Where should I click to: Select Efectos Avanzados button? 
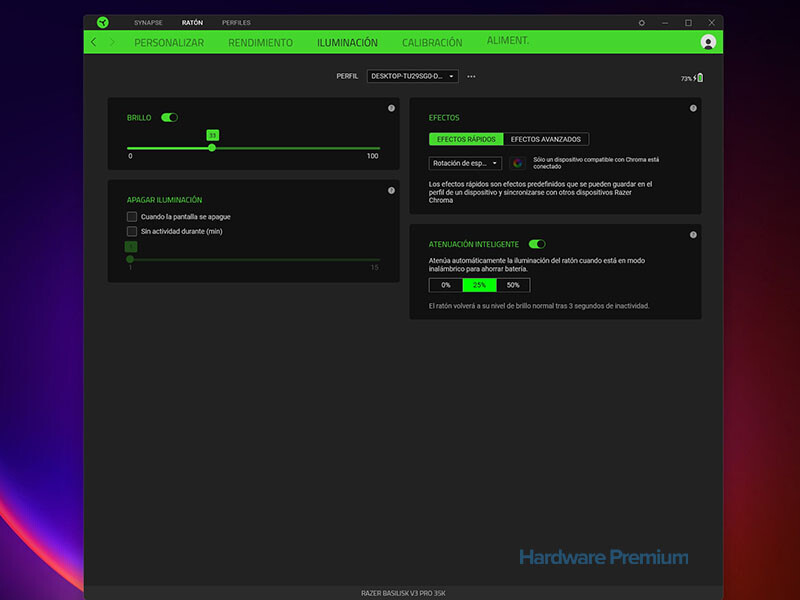click(545, 139)
